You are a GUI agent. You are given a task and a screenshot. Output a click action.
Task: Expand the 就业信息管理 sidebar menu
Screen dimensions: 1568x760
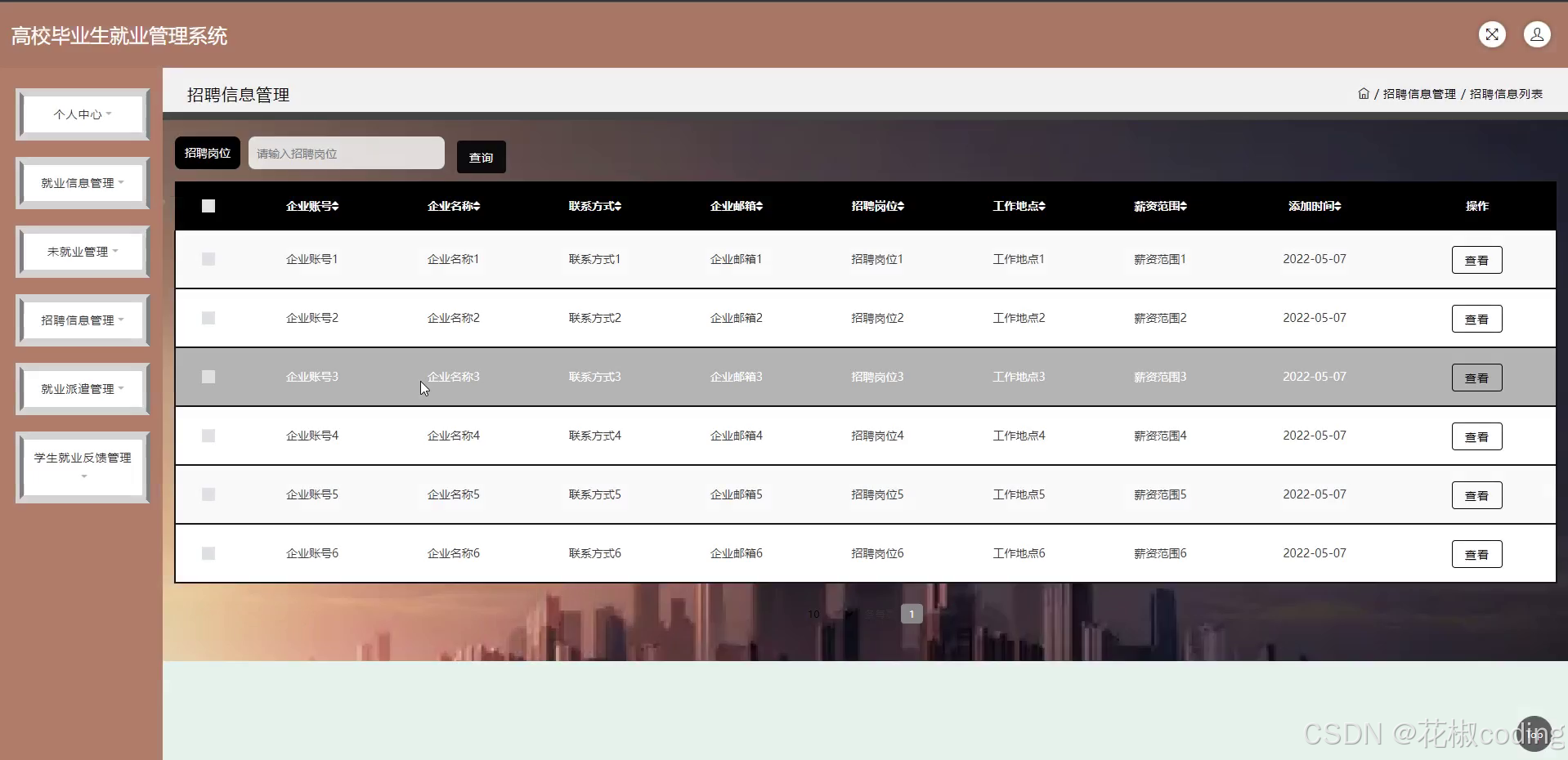pos(83,183)
